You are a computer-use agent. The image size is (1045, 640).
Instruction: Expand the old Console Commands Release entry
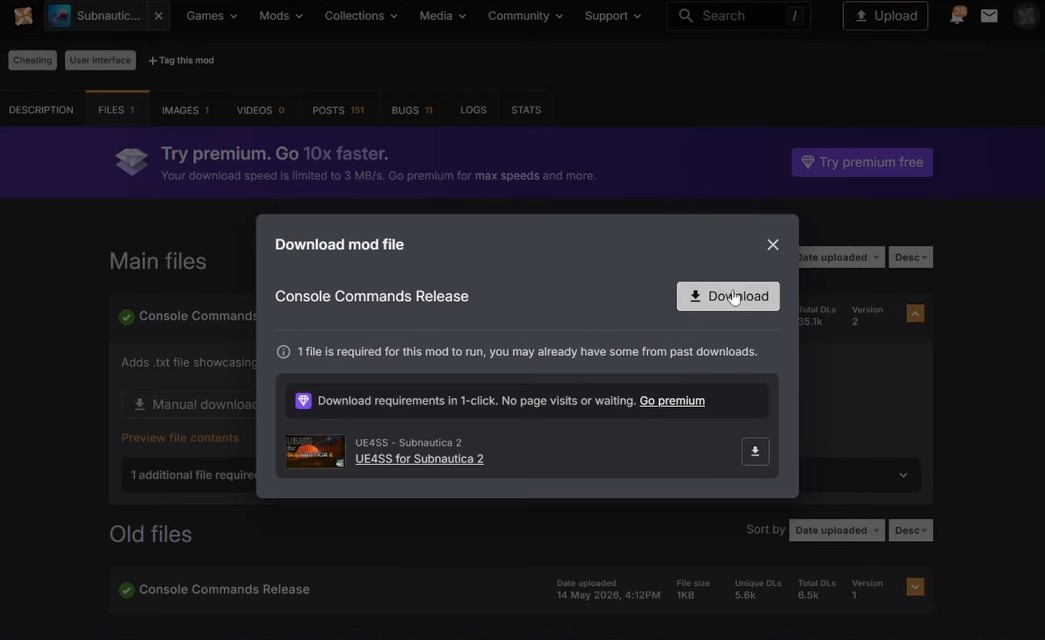[x=915, y=587]
